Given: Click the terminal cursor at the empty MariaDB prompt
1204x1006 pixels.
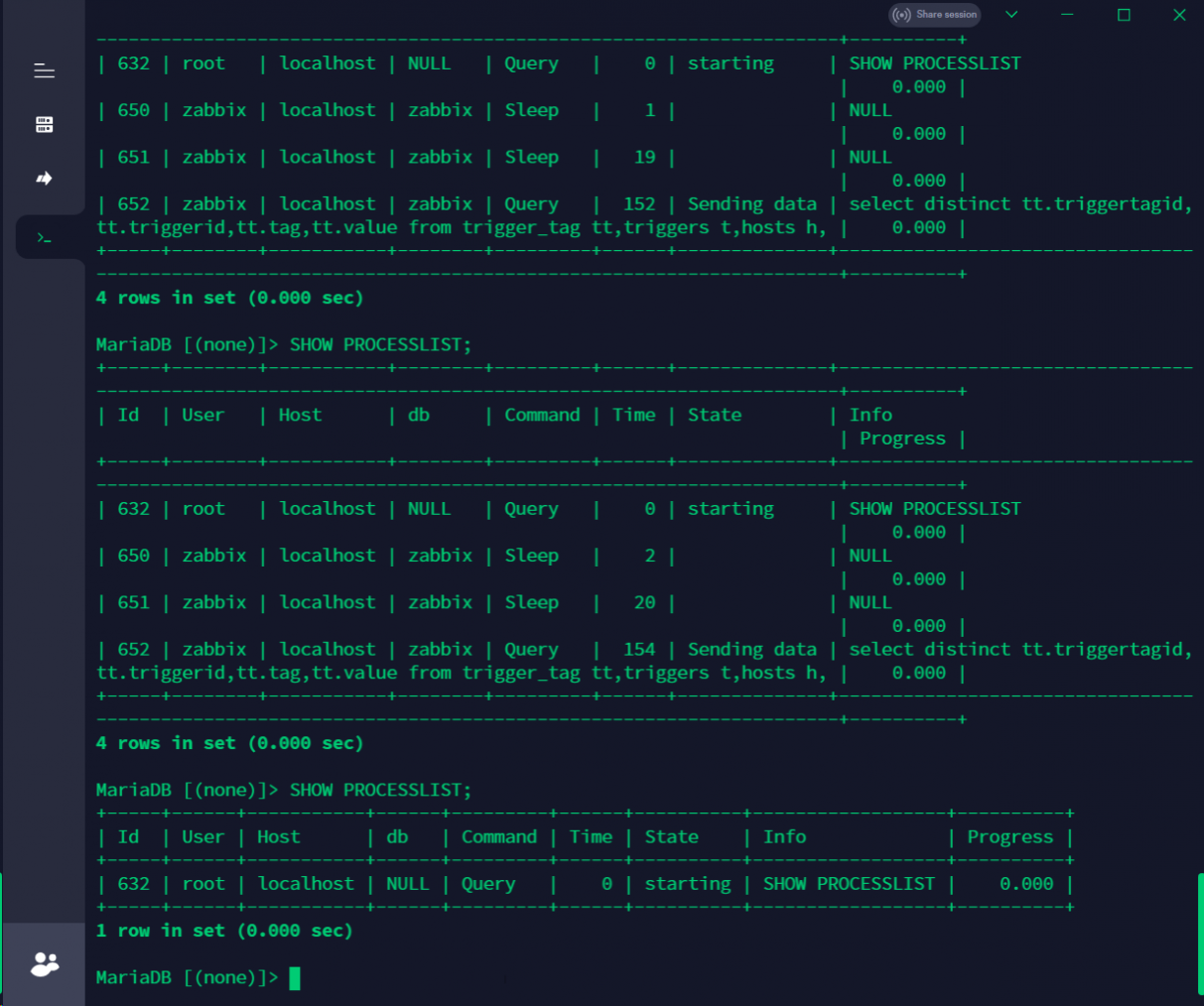Looking at the screenshot, I should [295, 978].
